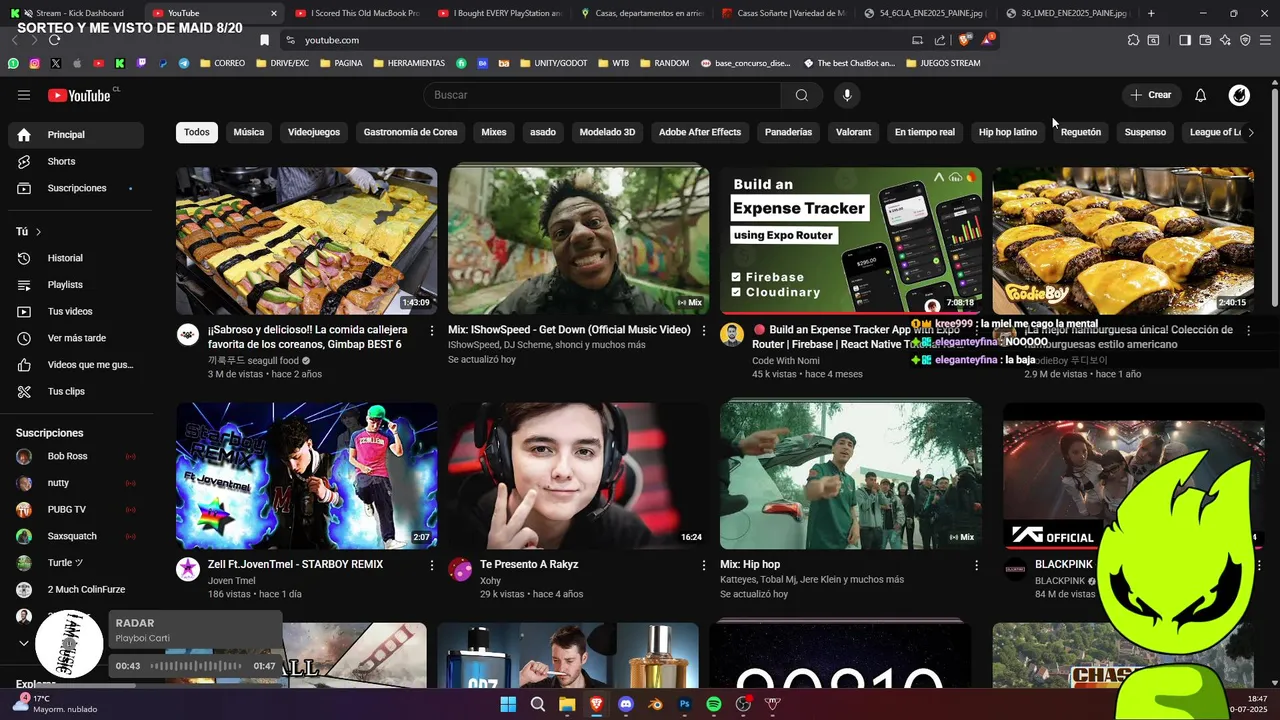Switch to I Scored This Old MacBook tab

click(357, 13)
